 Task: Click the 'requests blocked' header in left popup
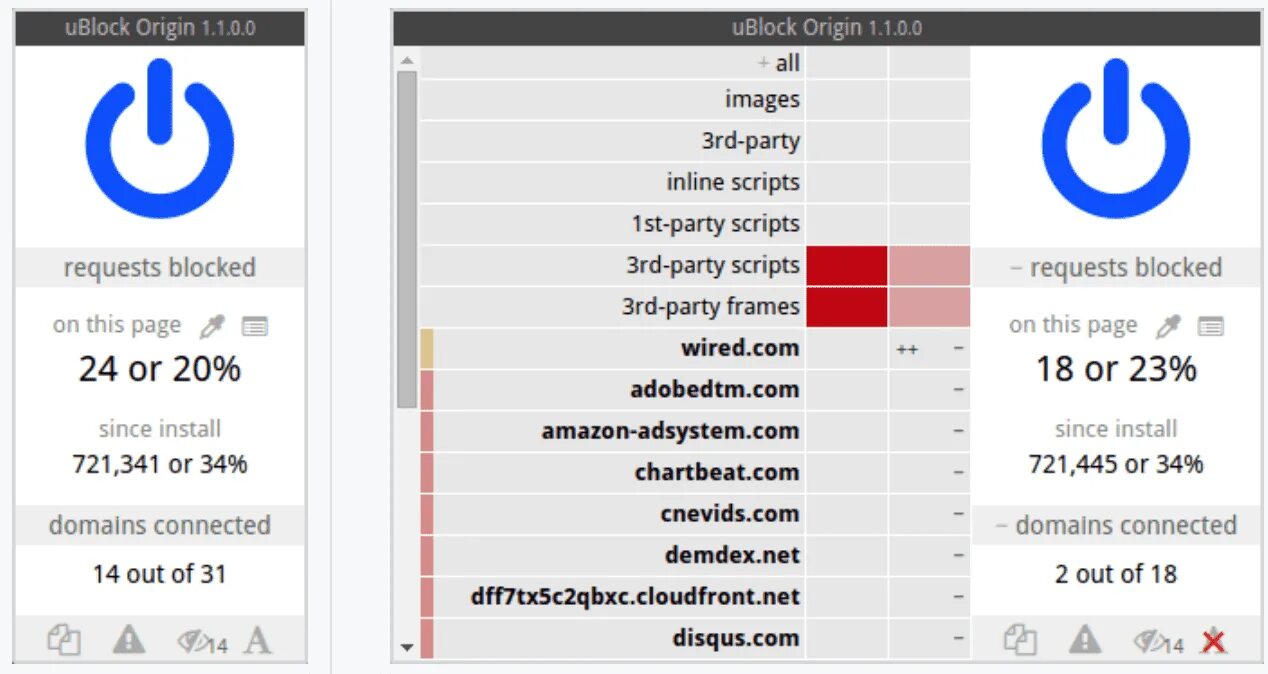(x=160, y=268)
